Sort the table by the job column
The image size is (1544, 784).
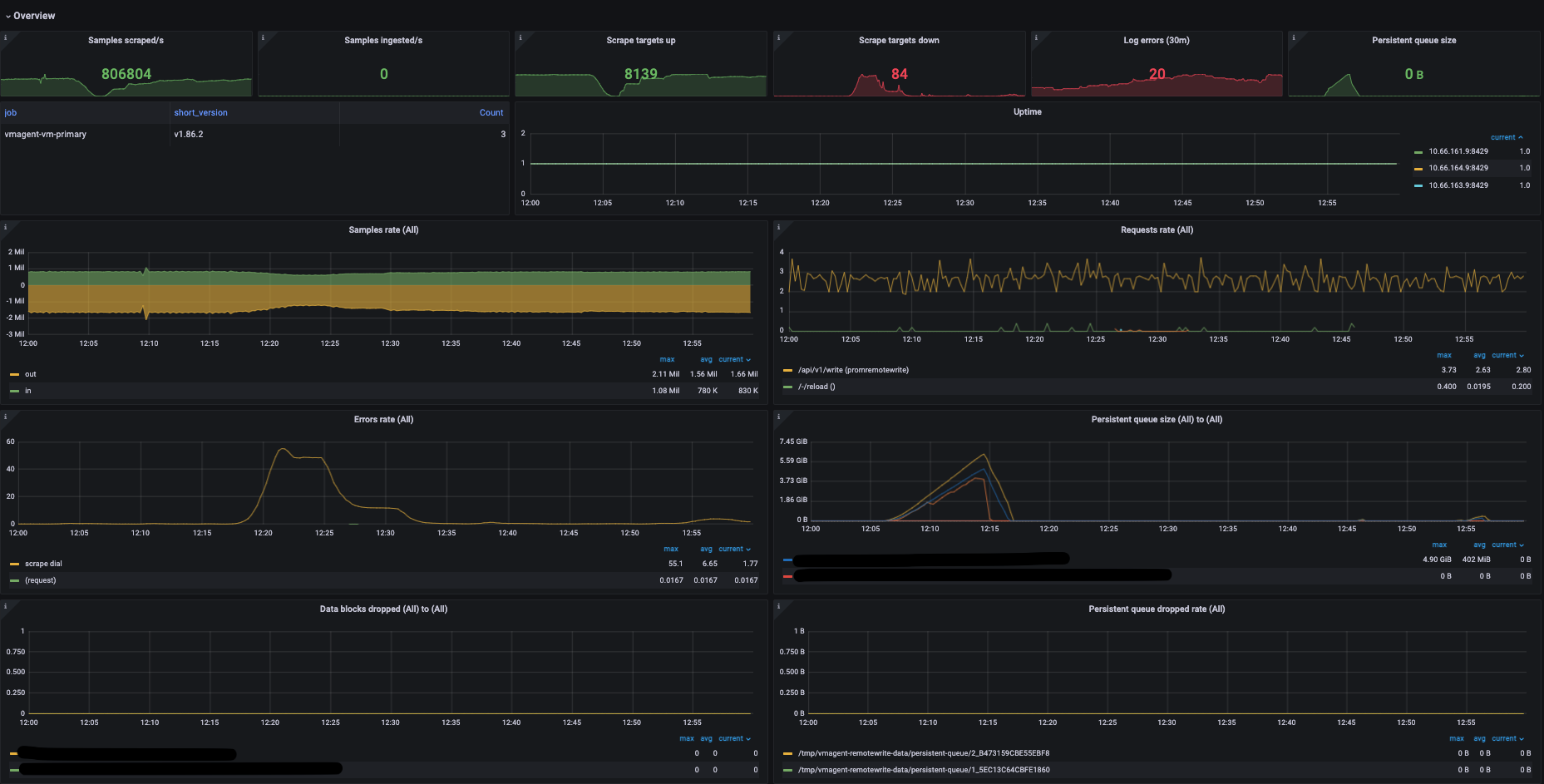[x=10, y=112]
